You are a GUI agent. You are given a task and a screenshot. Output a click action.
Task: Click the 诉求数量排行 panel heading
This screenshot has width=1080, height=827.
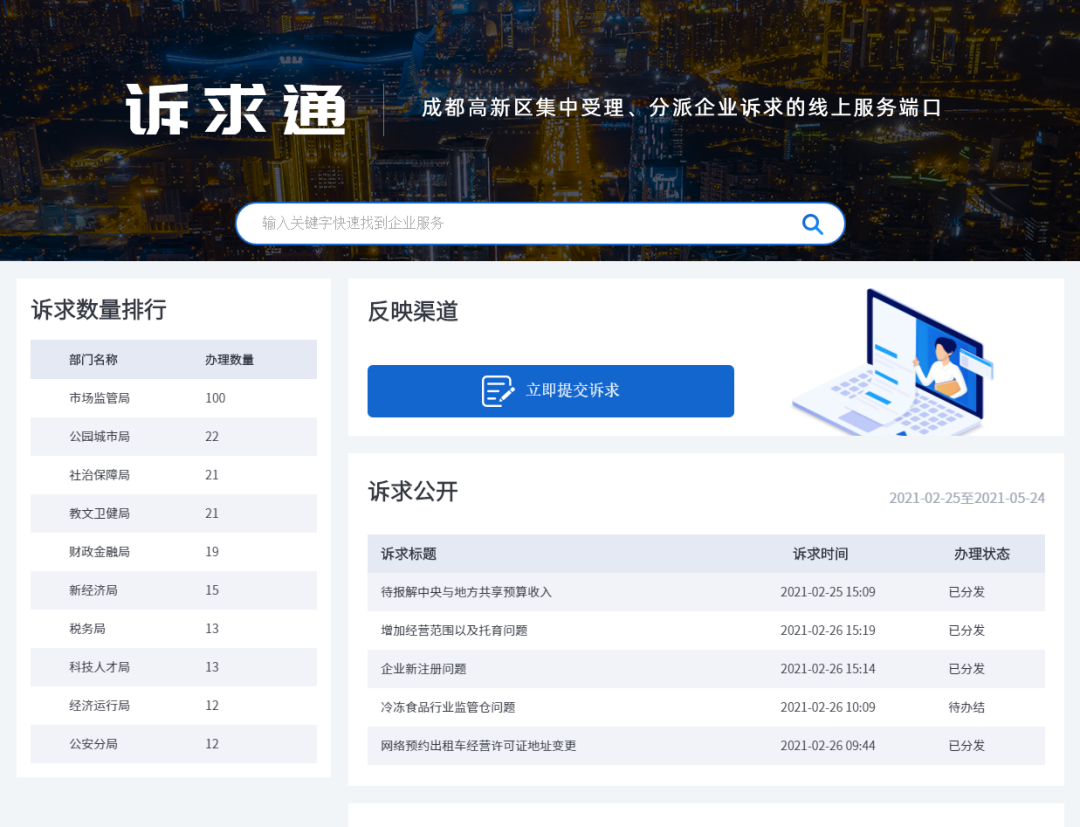(98, 310)
